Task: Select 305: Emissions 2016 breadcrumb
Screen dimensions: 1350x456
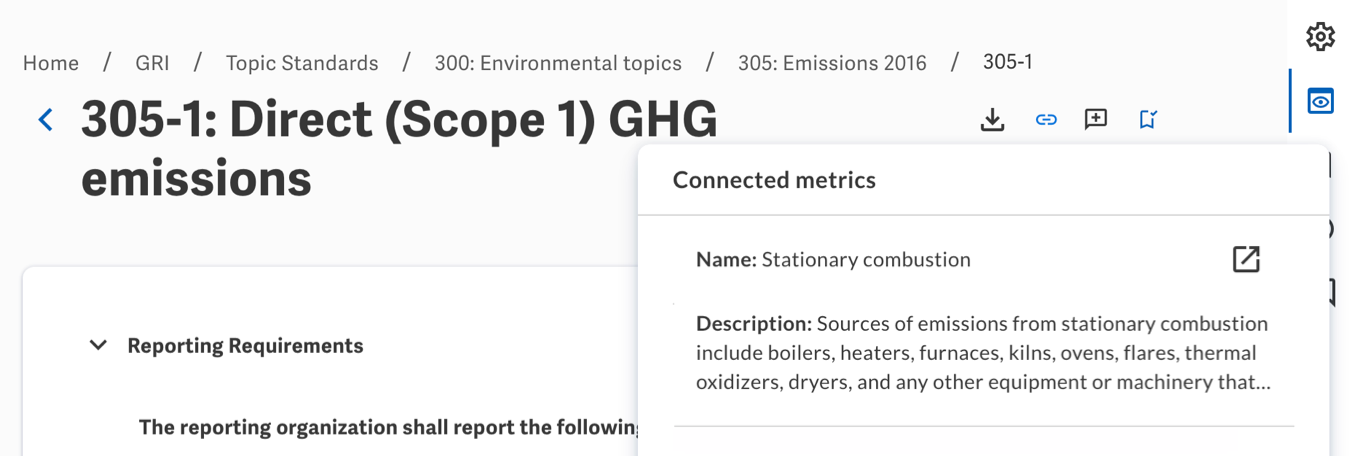Action: (832, 63)
